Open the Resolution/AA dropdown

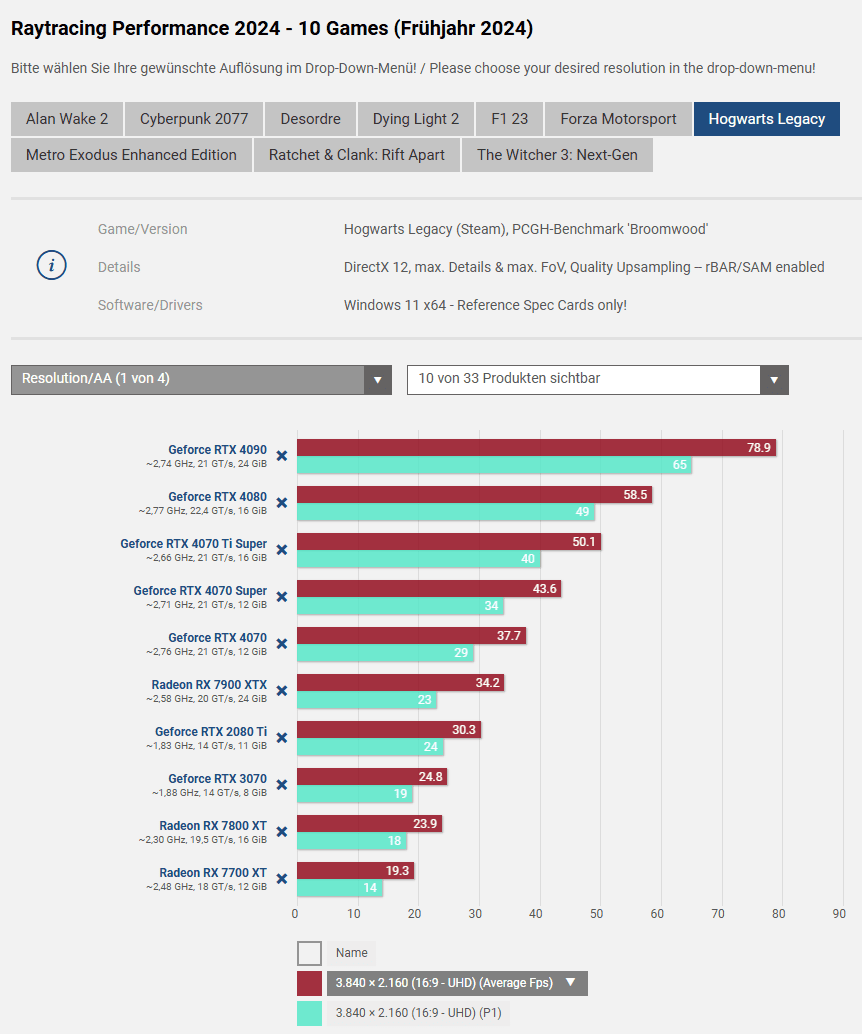201,379
